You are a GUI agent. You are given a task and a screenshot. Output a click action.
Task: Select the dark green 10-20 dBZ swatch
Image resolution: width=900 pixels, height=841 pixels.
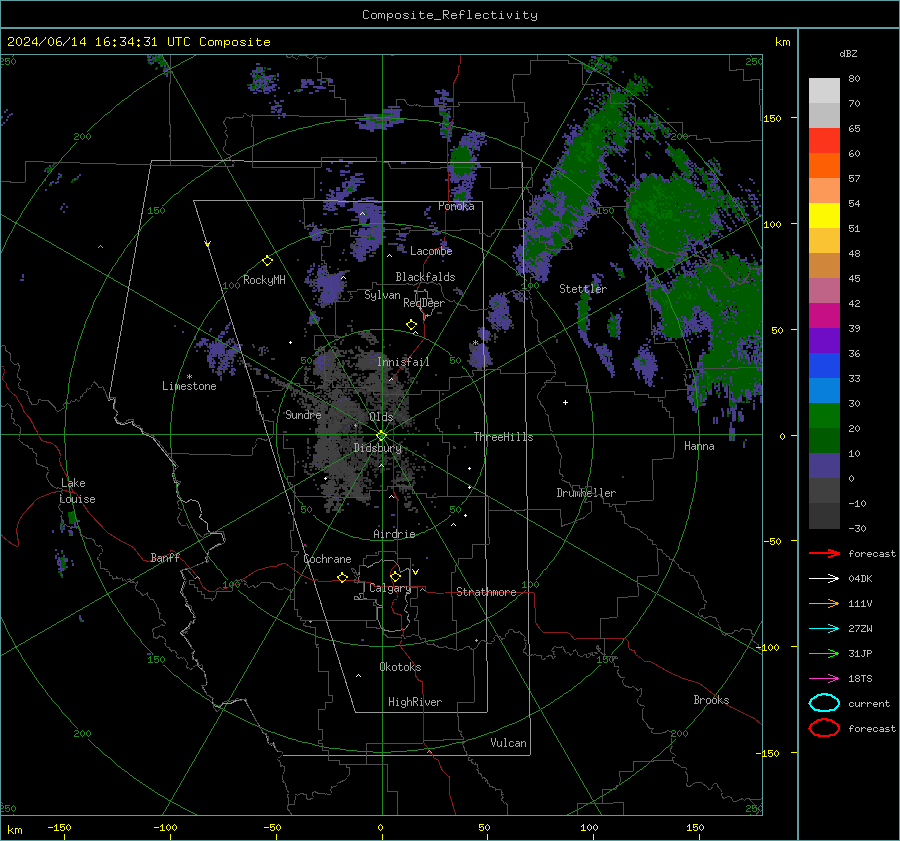(x=824, y=441)
